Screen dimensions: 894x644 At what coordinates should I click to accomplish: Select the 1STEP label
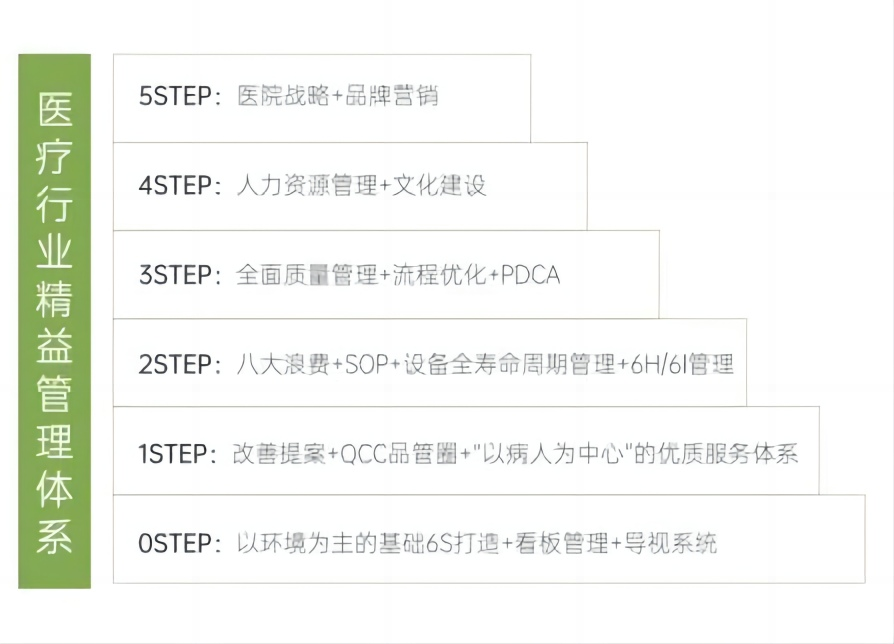point(175,453)
